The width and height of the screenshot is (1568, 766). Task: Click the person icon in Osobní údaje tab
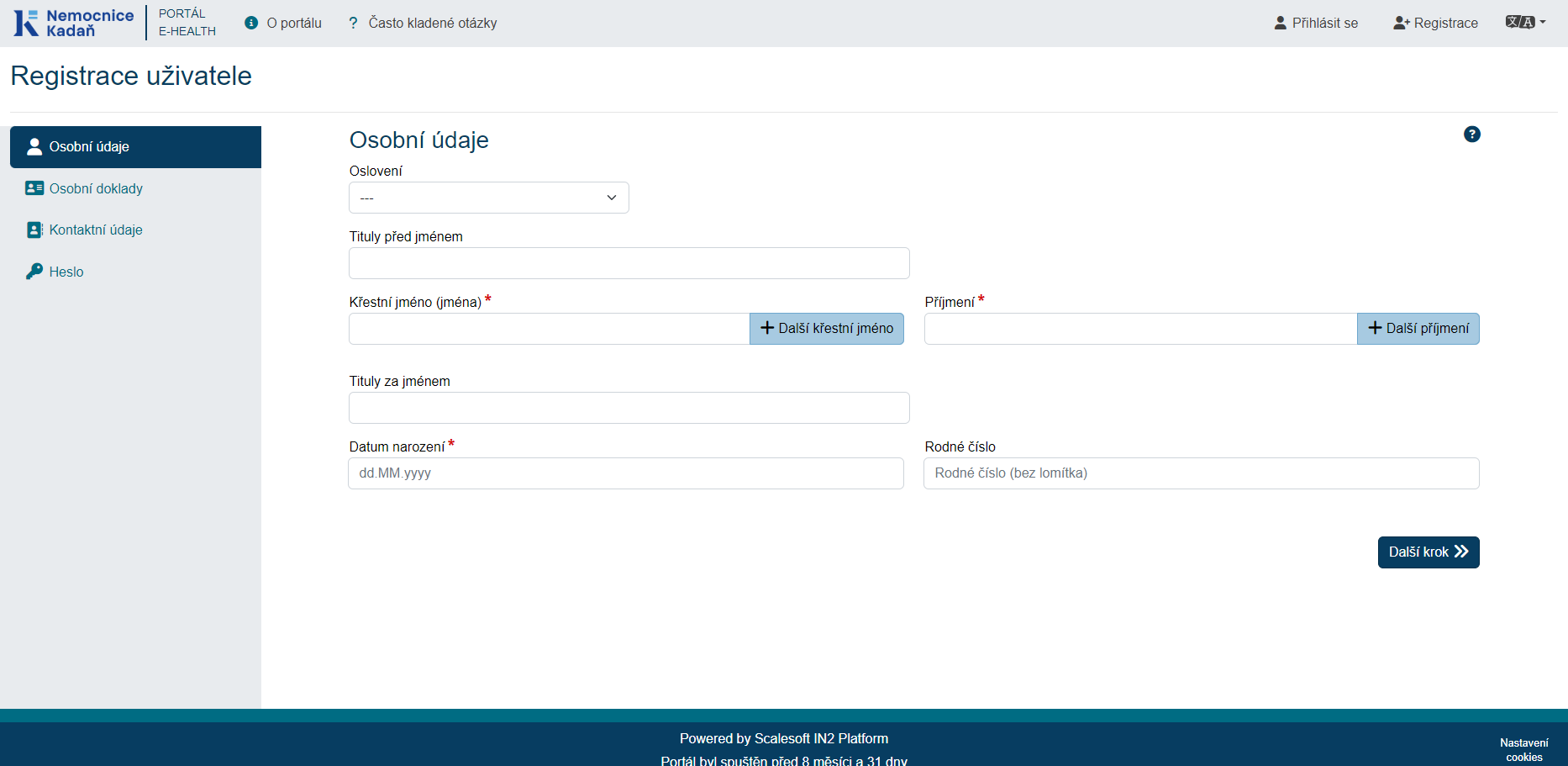coord(34,147)
